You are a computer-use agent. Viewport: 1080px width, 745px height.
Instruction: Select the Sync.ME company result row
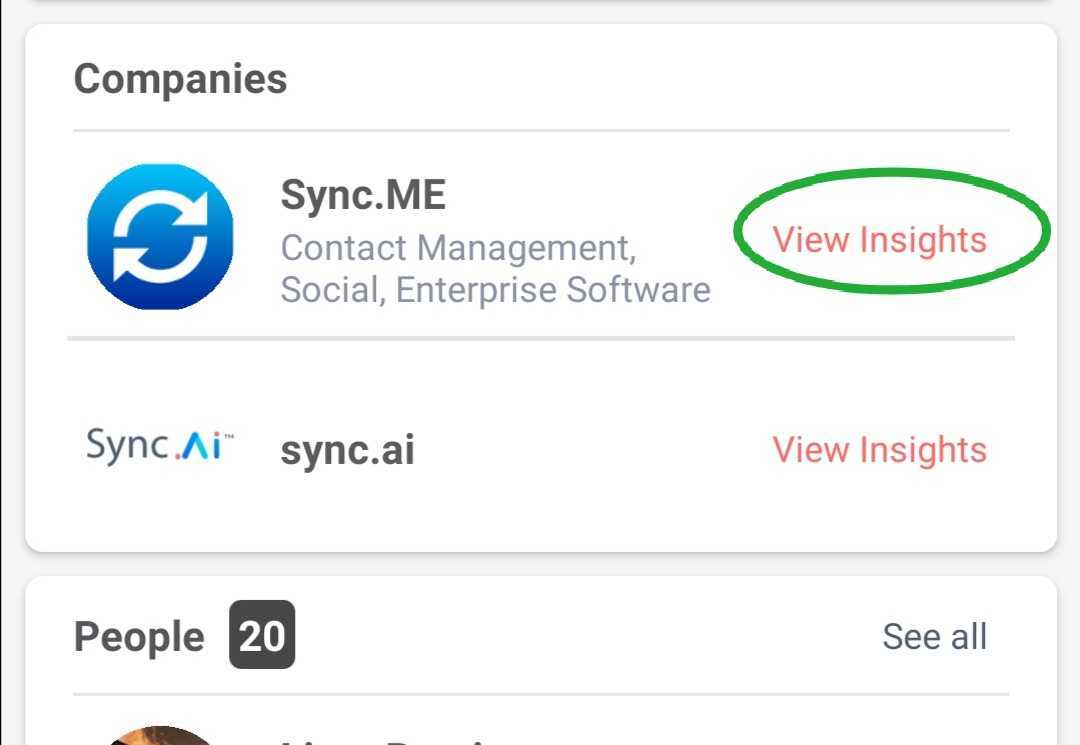pos(541,235)
